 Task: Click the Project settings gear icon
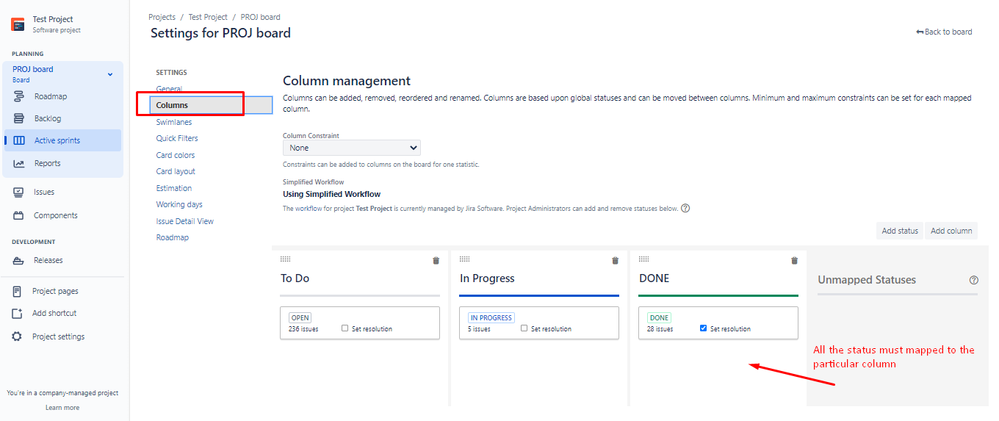[x=18, y=336]
